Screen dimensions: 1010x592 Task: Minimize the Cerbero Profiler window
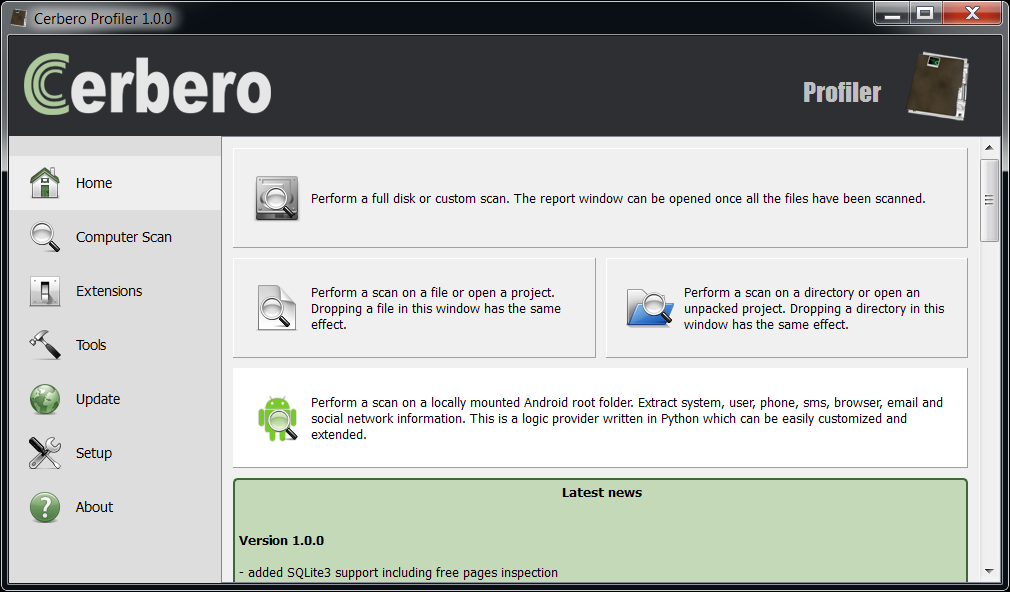[893, 14]
